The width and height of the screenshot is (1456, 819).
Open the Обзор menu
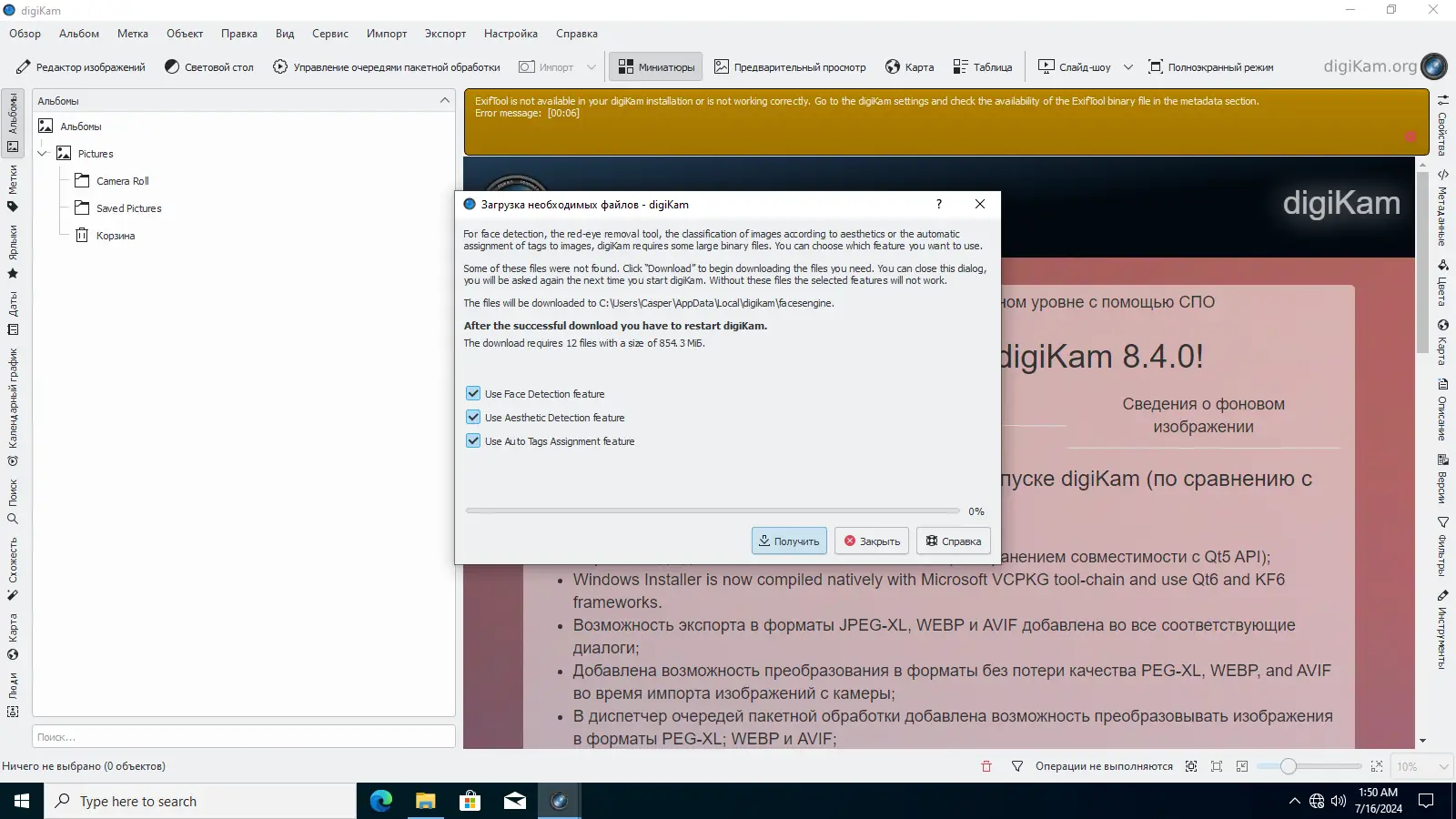pyautogui.click(x=25, y=34)
